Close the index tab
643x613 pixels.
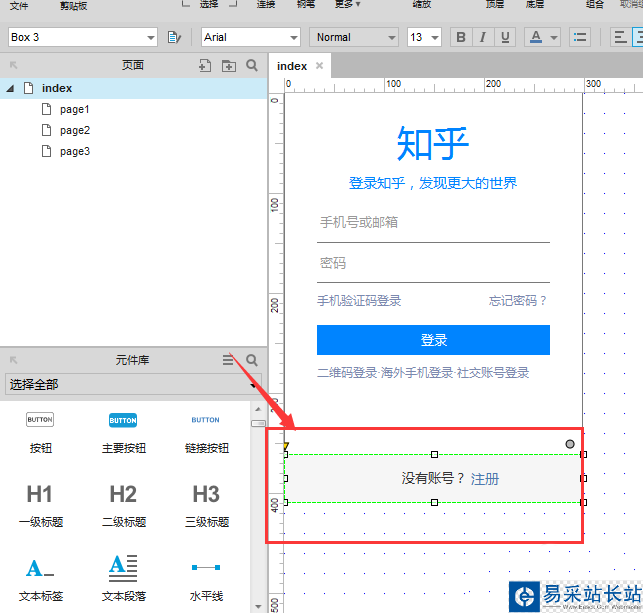319,66
